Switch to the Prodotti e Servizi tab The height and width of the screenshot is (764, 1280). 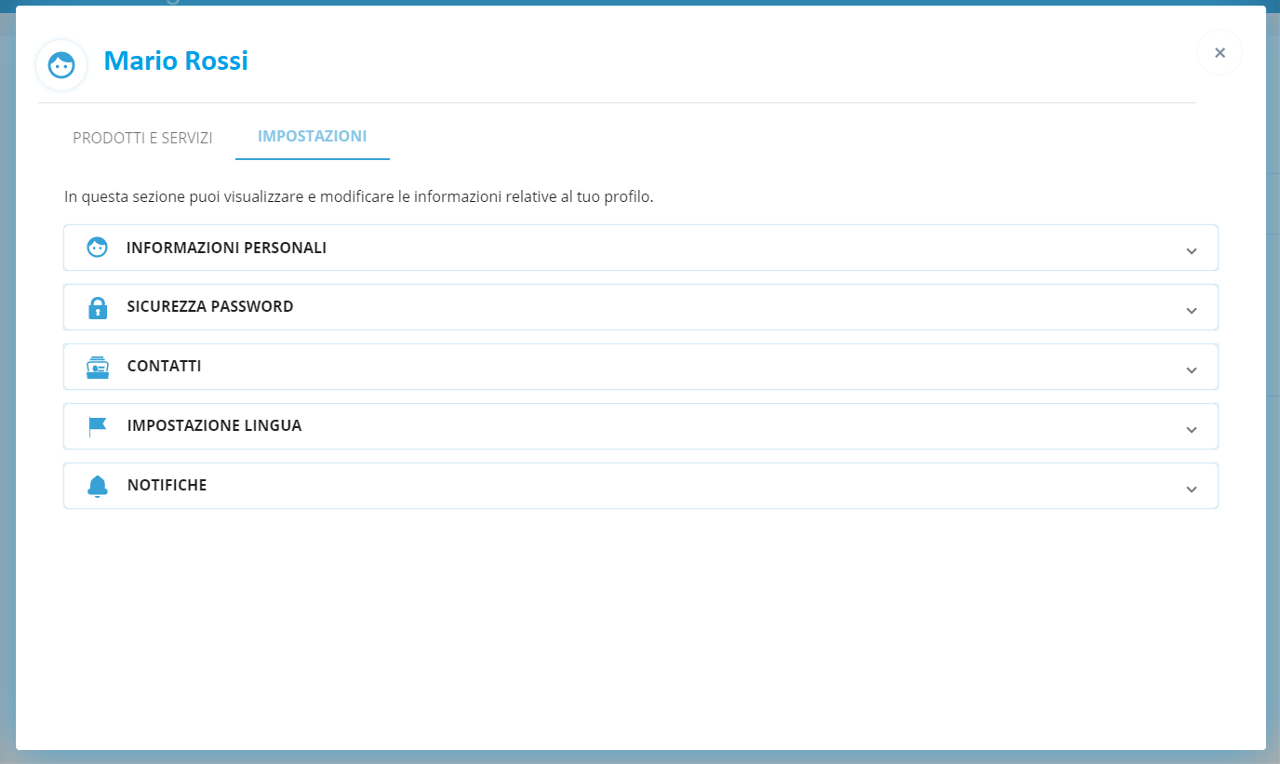142,138
